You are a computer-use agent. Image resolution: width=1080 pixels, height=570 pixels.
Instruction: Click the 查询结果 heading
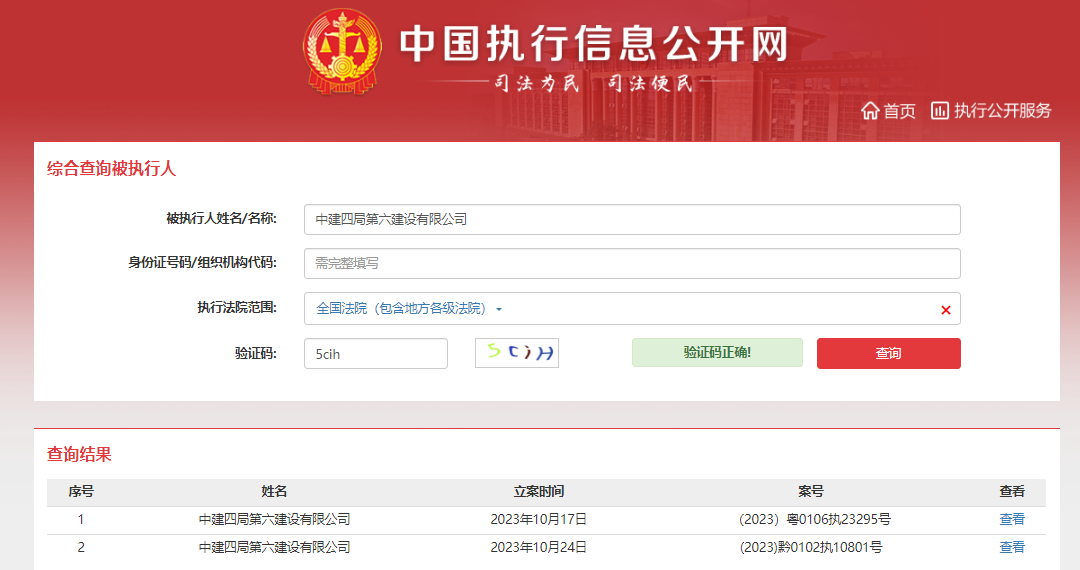point(79,454)
